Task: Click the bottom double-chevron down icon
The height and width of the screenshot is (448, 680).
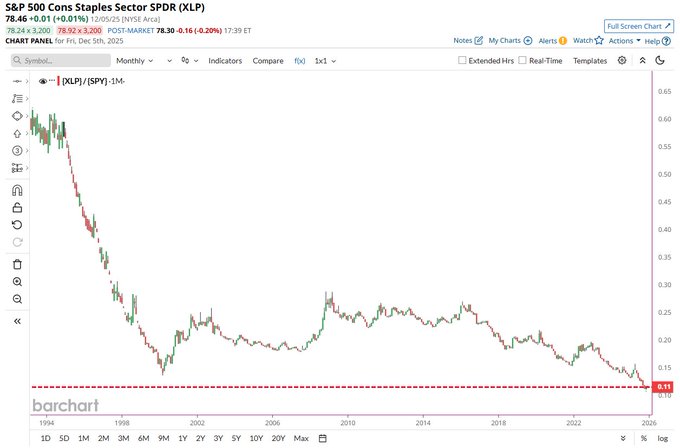Action: [623, 438]
